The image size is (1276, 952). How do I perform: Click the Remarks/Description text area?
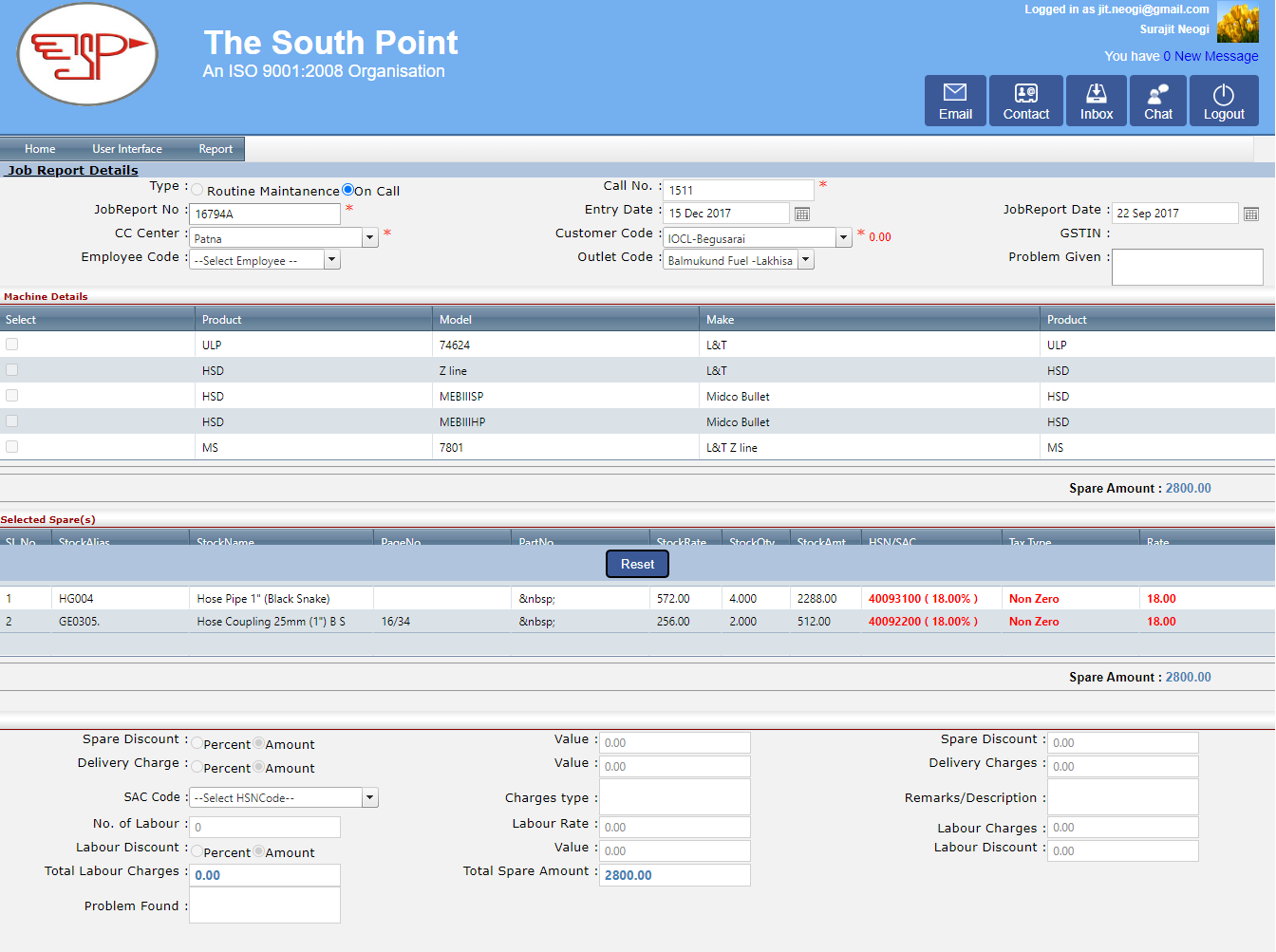tap(1123, 796)
